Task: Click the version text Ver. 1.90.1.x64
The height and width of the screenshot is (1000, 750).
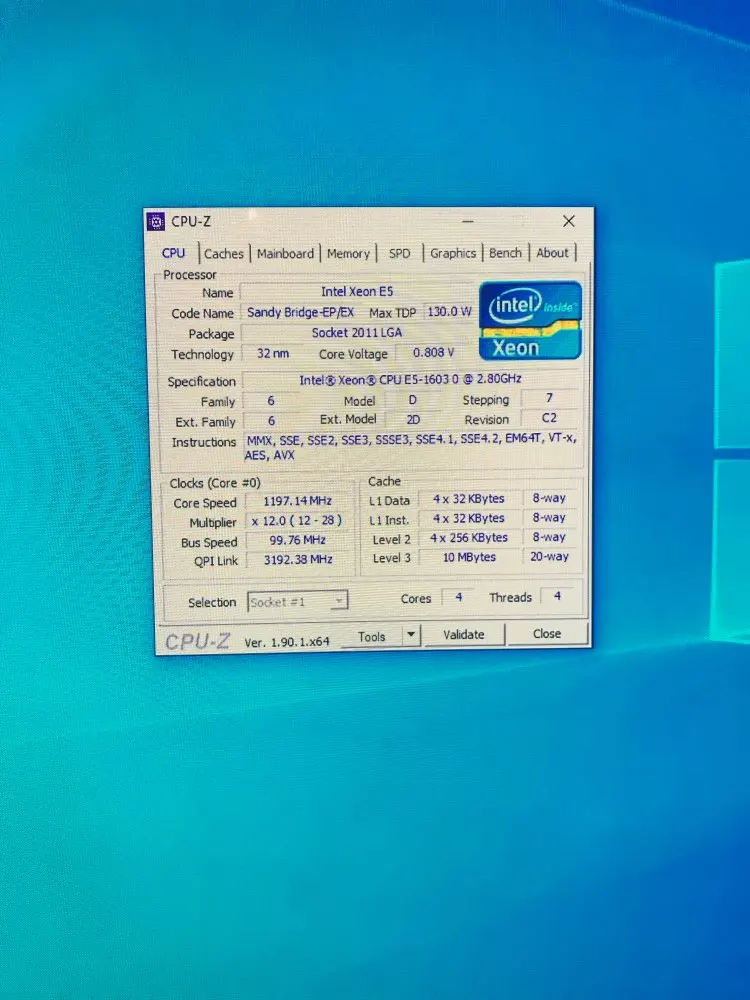Action: 287,642
